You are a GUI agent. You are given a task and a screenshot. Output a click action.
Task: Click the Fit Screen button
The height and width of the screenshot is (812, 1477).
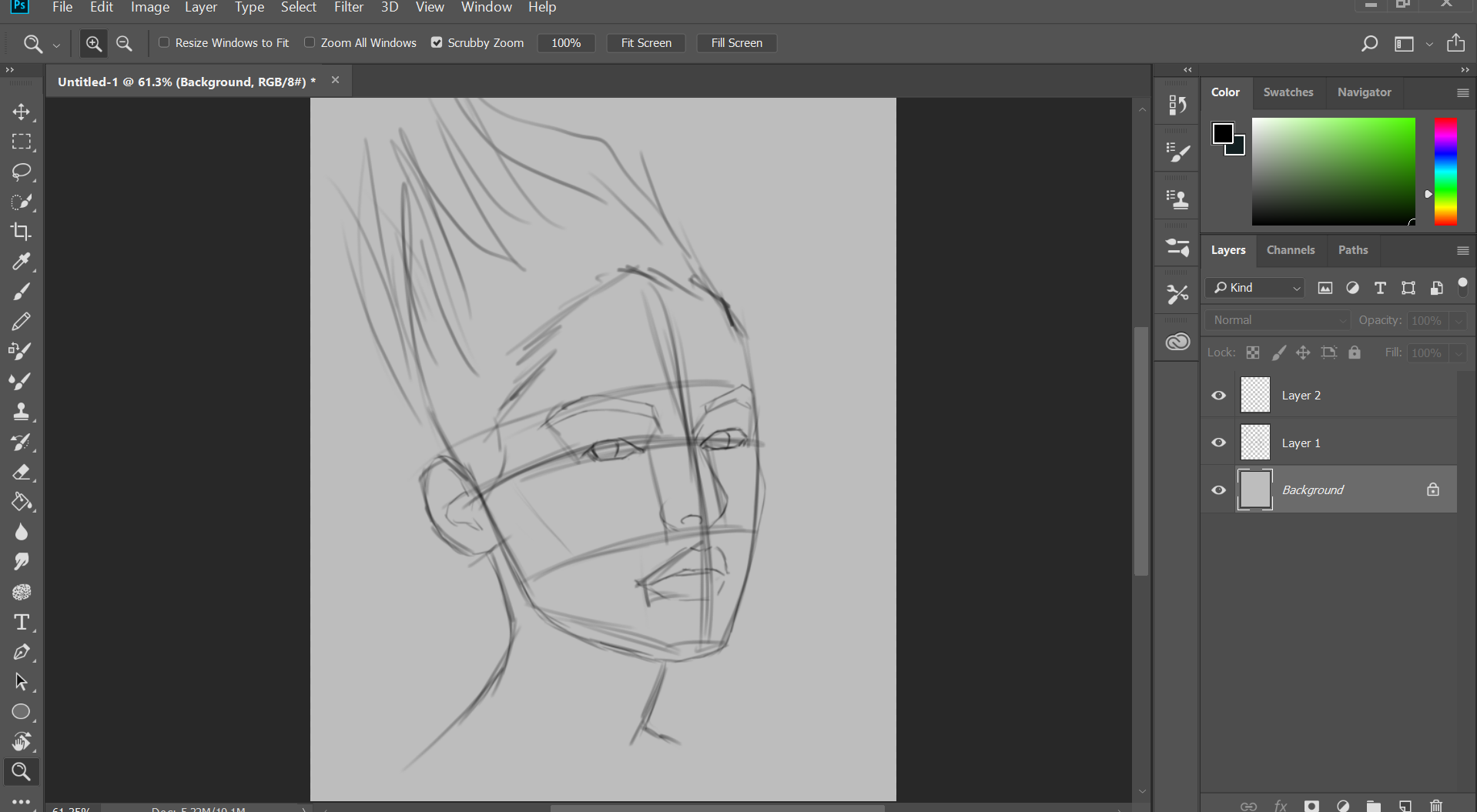645,43
